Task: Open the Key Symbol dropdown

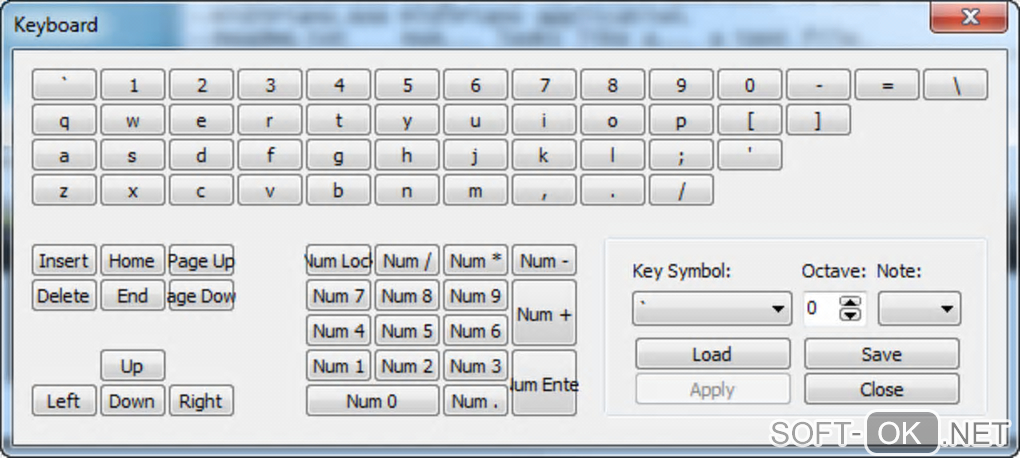Action: pos(712,309)
